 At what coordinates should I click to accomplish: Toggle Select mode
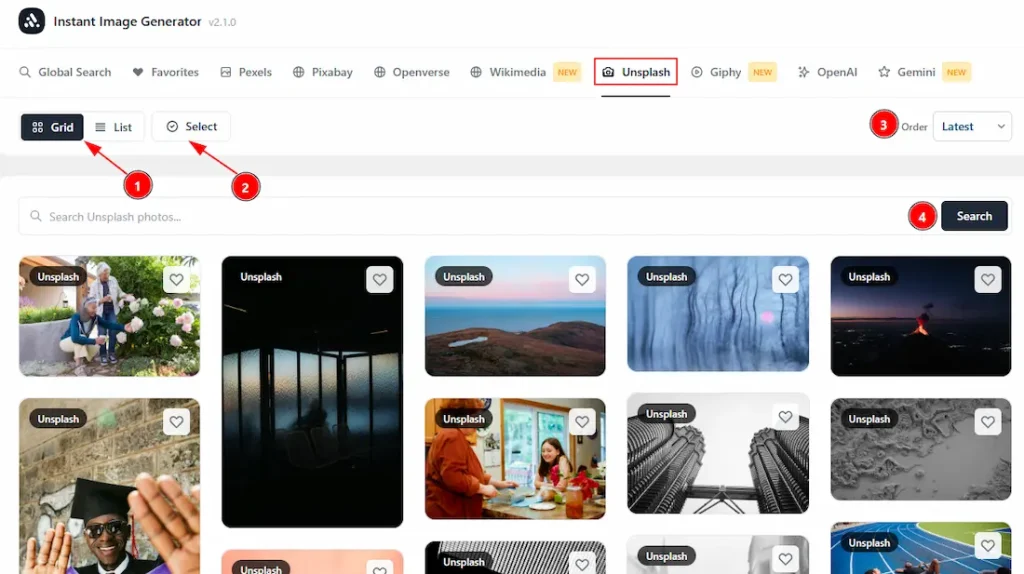191,126
